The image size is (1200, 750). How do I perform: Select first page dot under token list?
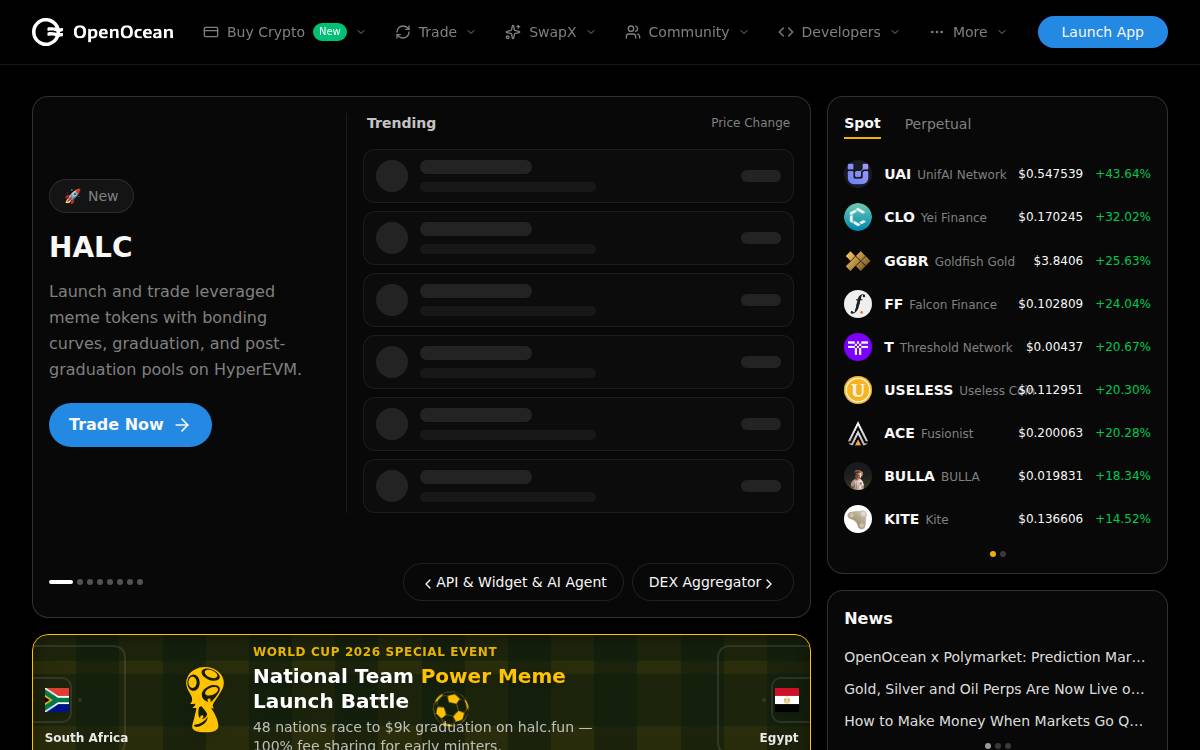[993, 554]
